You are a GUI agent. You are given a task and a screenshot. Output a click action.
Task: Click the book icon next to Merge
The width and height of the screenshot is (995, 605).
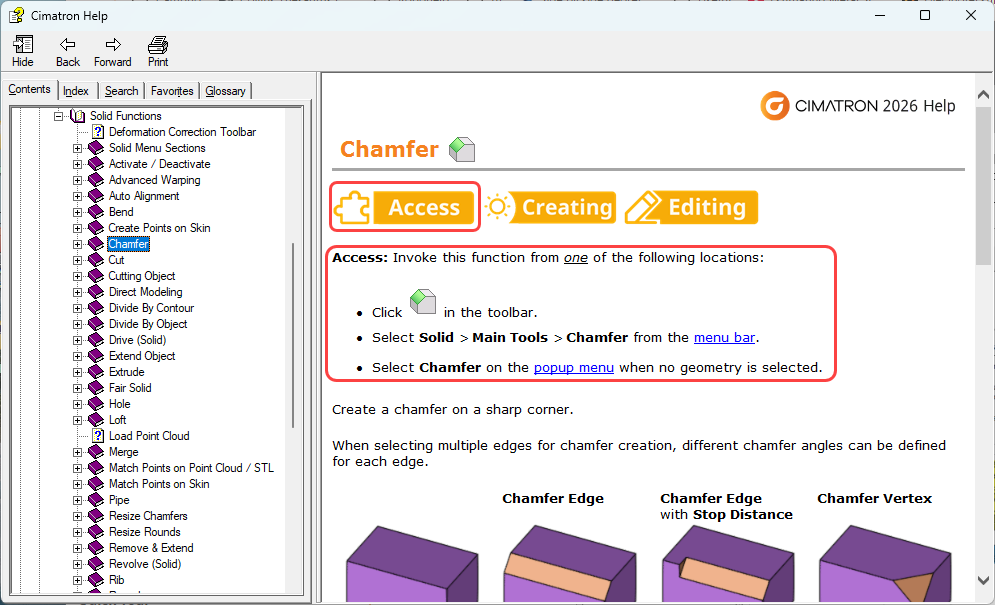click(96, 452)
